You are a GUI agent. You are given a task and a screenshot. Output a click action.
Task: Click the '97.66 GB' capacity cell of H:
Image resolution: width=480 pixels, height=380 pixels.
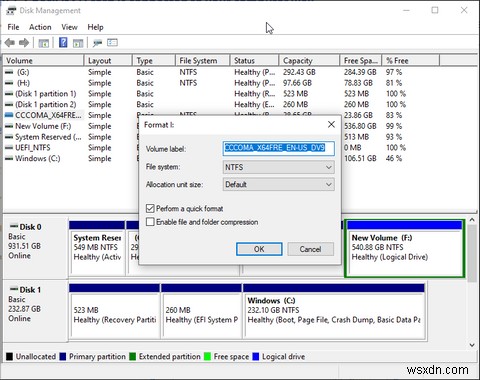click(x=297, y=83)
